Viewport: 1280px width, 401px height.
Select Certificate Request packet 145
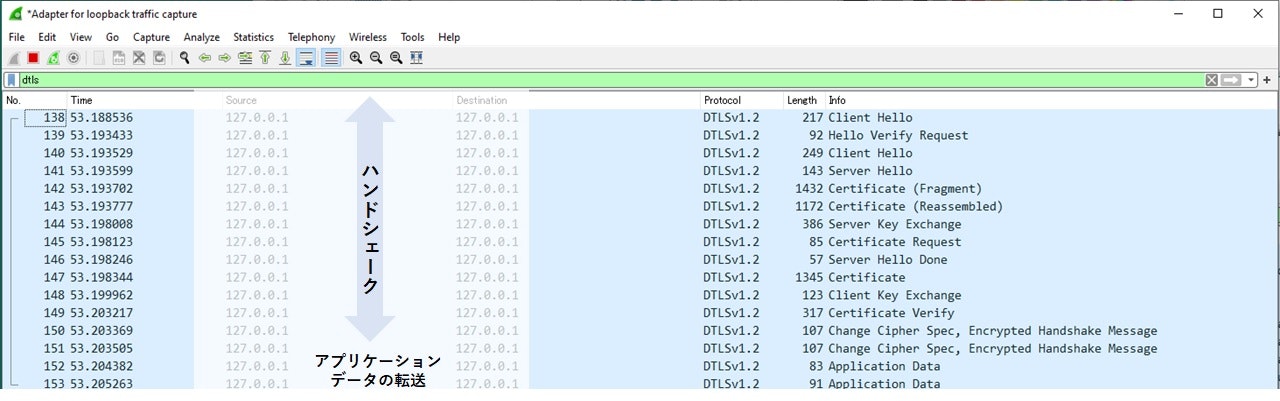click(640, 242)
